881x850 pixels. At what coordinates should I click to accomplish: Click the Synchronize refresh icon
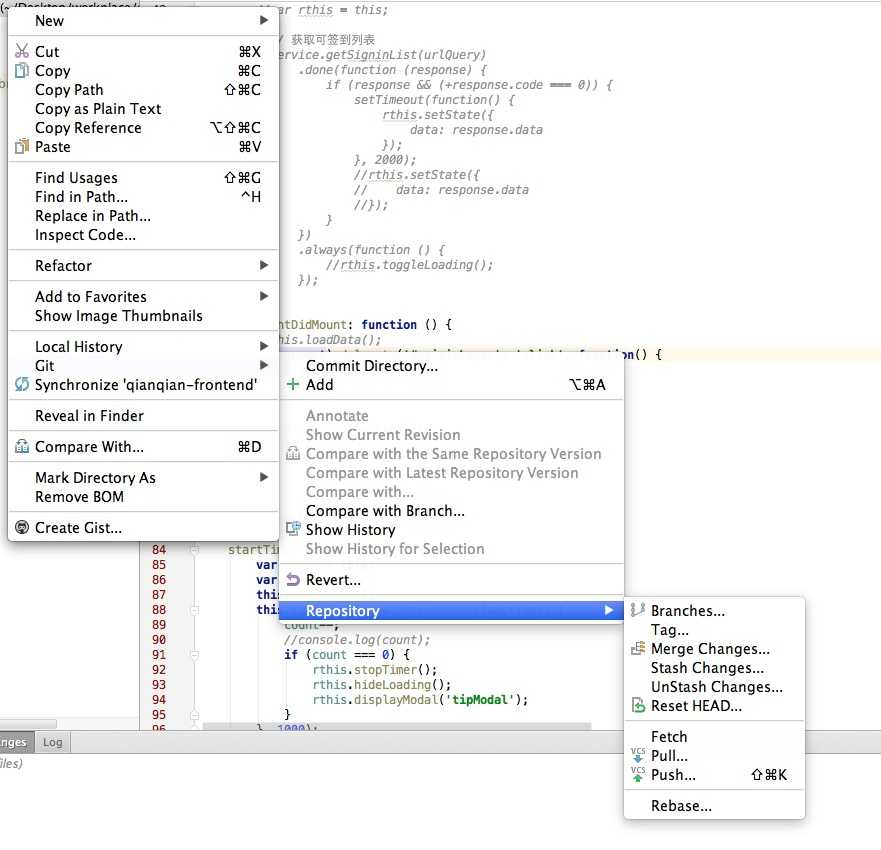[21, 384]
